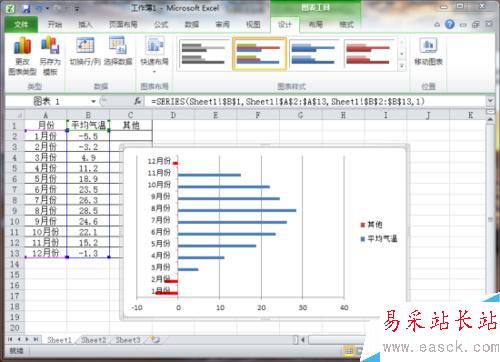Screen dimensions: 500x362
Task: Open the quick access toolbar customize dropdown
Action: [77, 9]
